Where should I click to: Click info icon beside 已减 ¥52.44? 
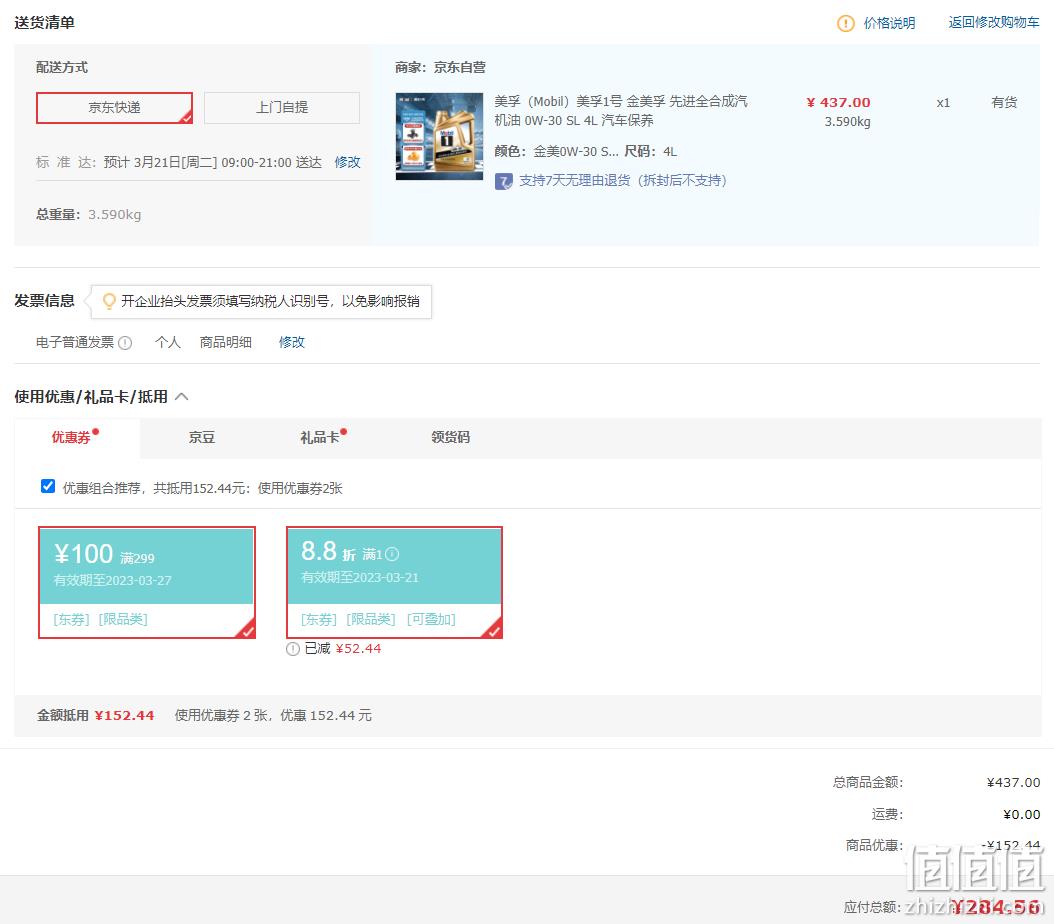coord(292,649)
